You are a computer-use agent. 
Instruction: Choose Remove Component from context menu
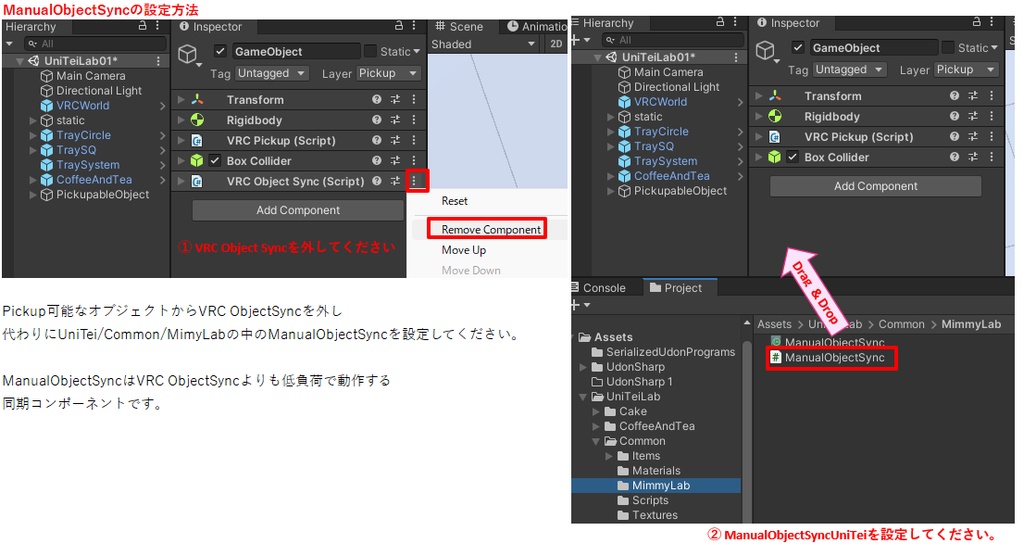[491, 229]
